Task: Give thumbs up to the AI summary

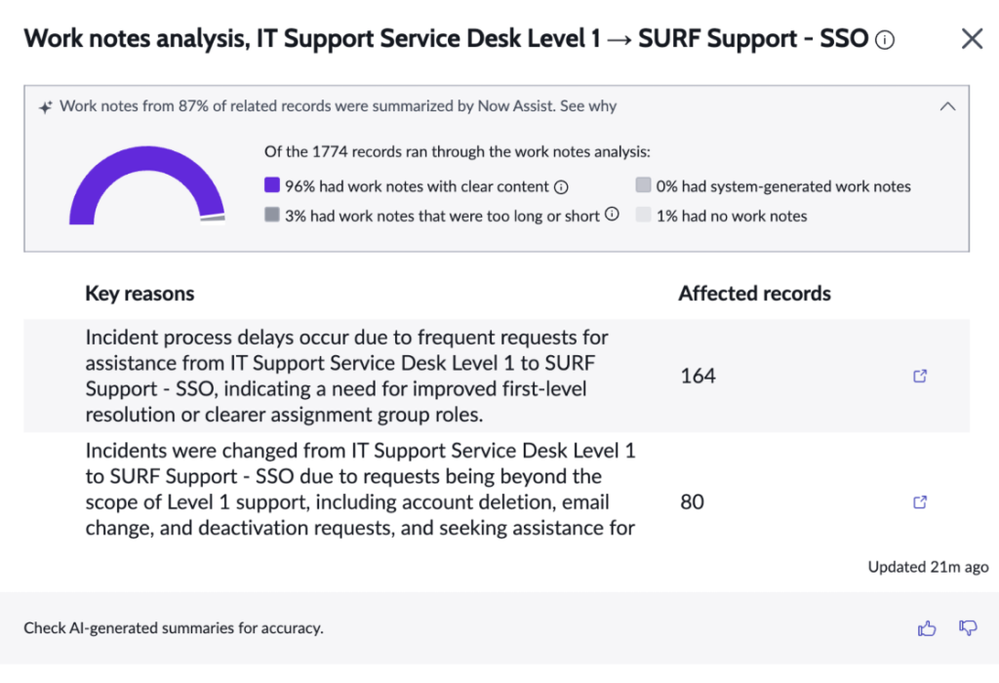Action: [x=927, y=628]
